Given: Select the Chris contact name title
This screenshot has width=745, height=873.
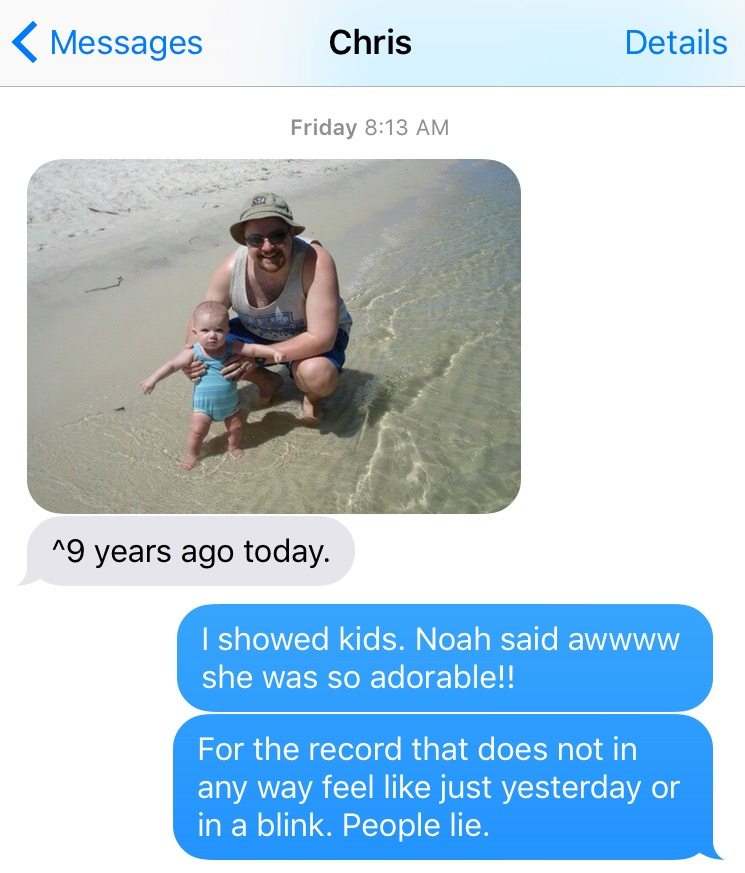Looking at the screenshot, I should pyautogui.click(x=370, y=42).
